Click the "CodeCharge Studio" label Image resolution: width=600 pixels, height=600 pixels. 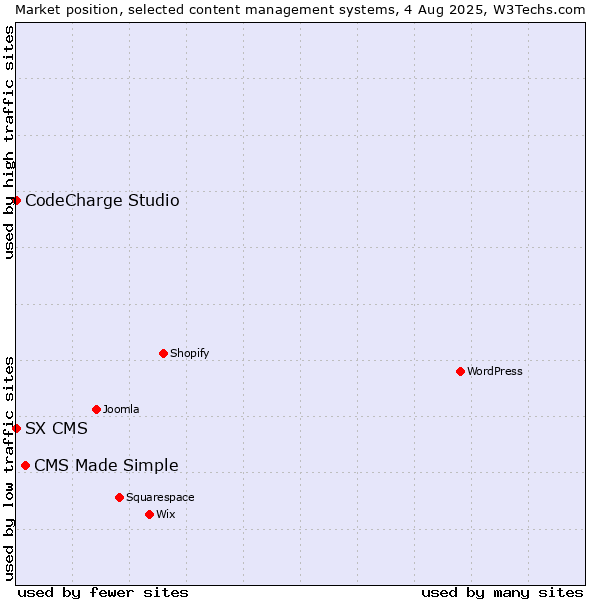(x=102, y=201)
